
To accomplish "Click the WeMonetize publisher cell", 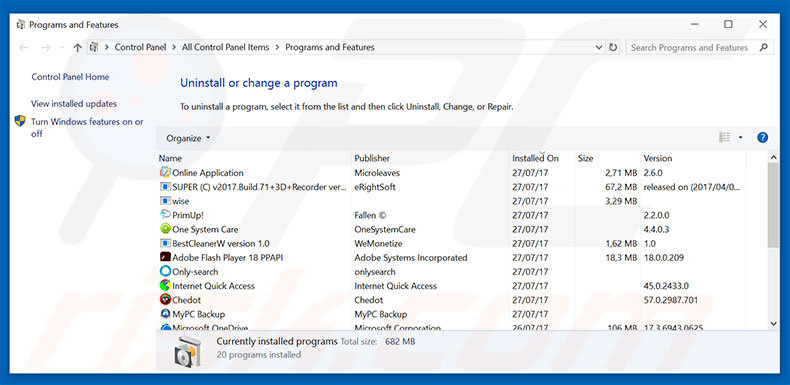I will 378,243.
